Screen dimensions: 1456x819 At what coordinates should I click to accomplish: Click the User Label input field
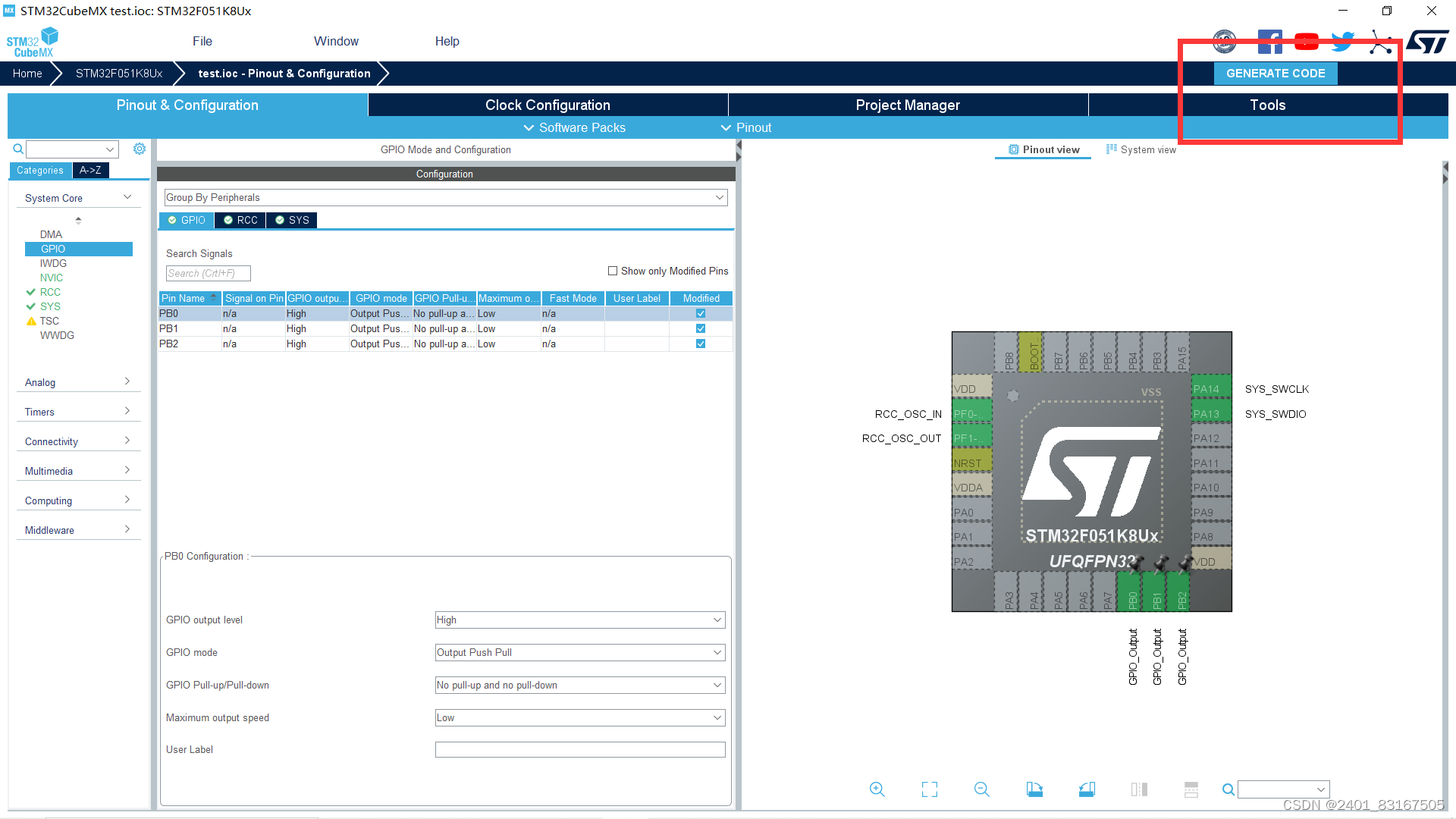point(580,749)
